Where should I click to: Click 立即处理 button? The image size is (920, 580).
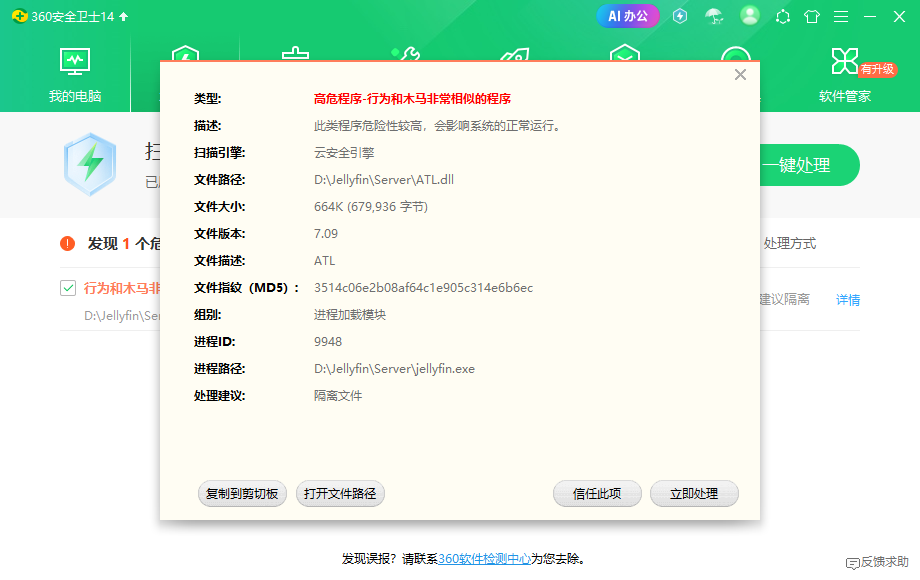point(694,494)
